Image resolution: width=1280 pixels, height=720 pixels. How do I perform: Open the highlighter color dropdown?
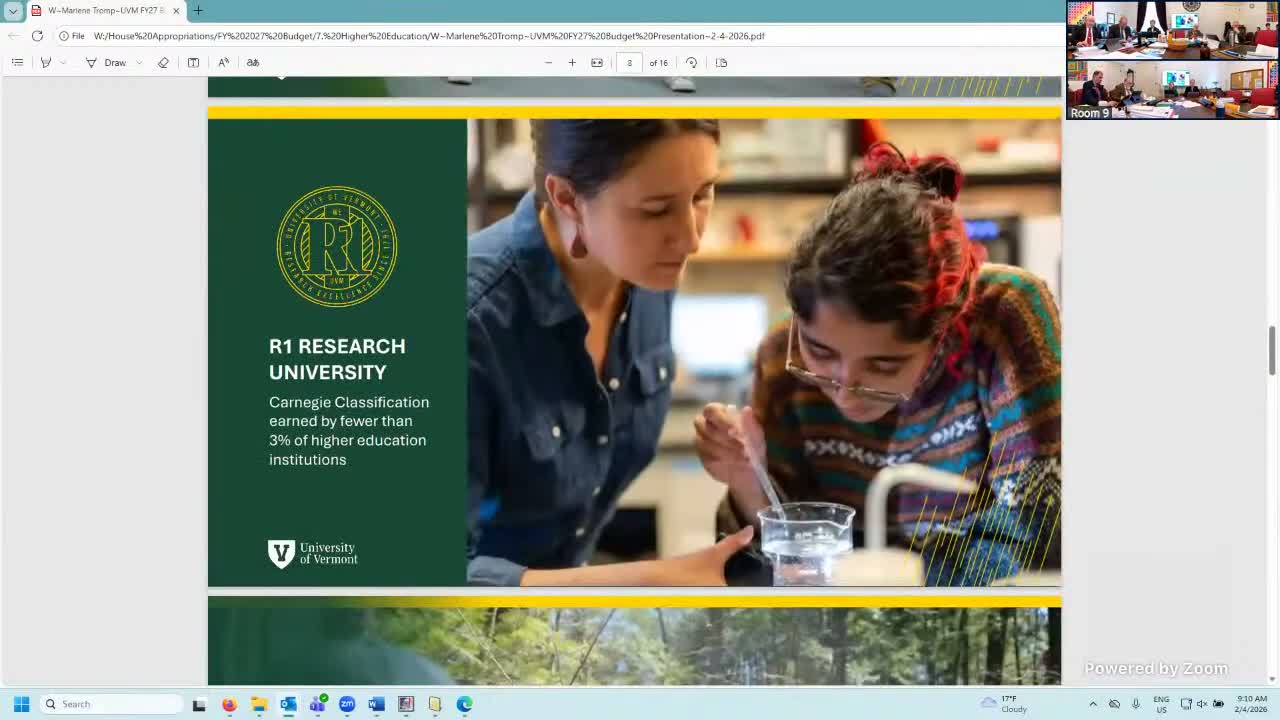click(x=63, y=62)
